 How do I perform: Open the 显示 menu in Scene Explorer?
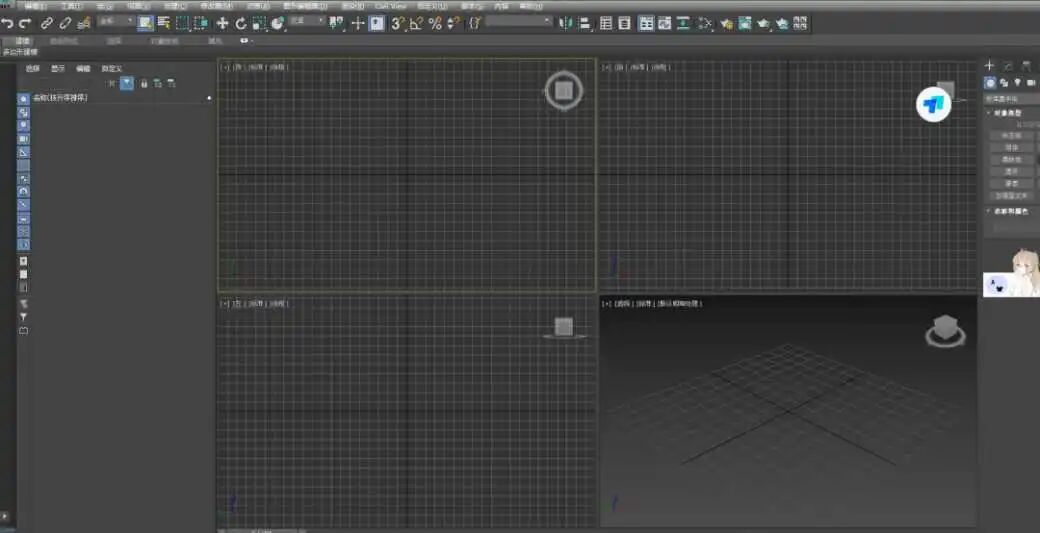(58, 68)
